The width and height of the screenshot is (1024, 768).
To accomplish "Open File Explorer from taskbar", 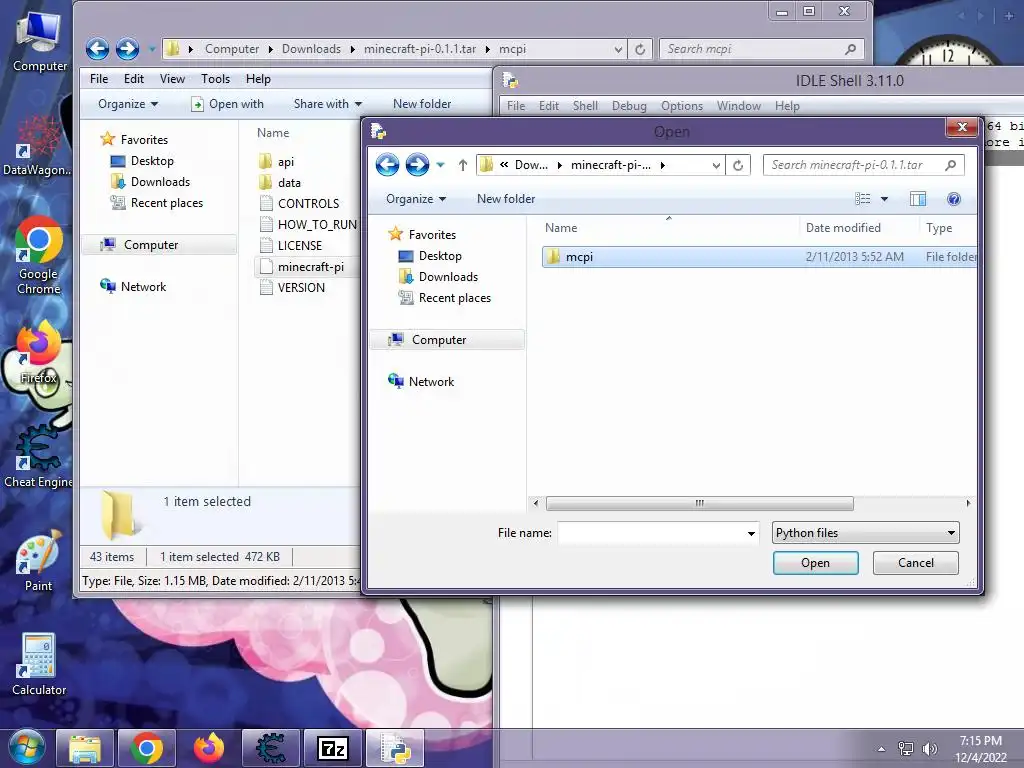I will coord(85,748).
